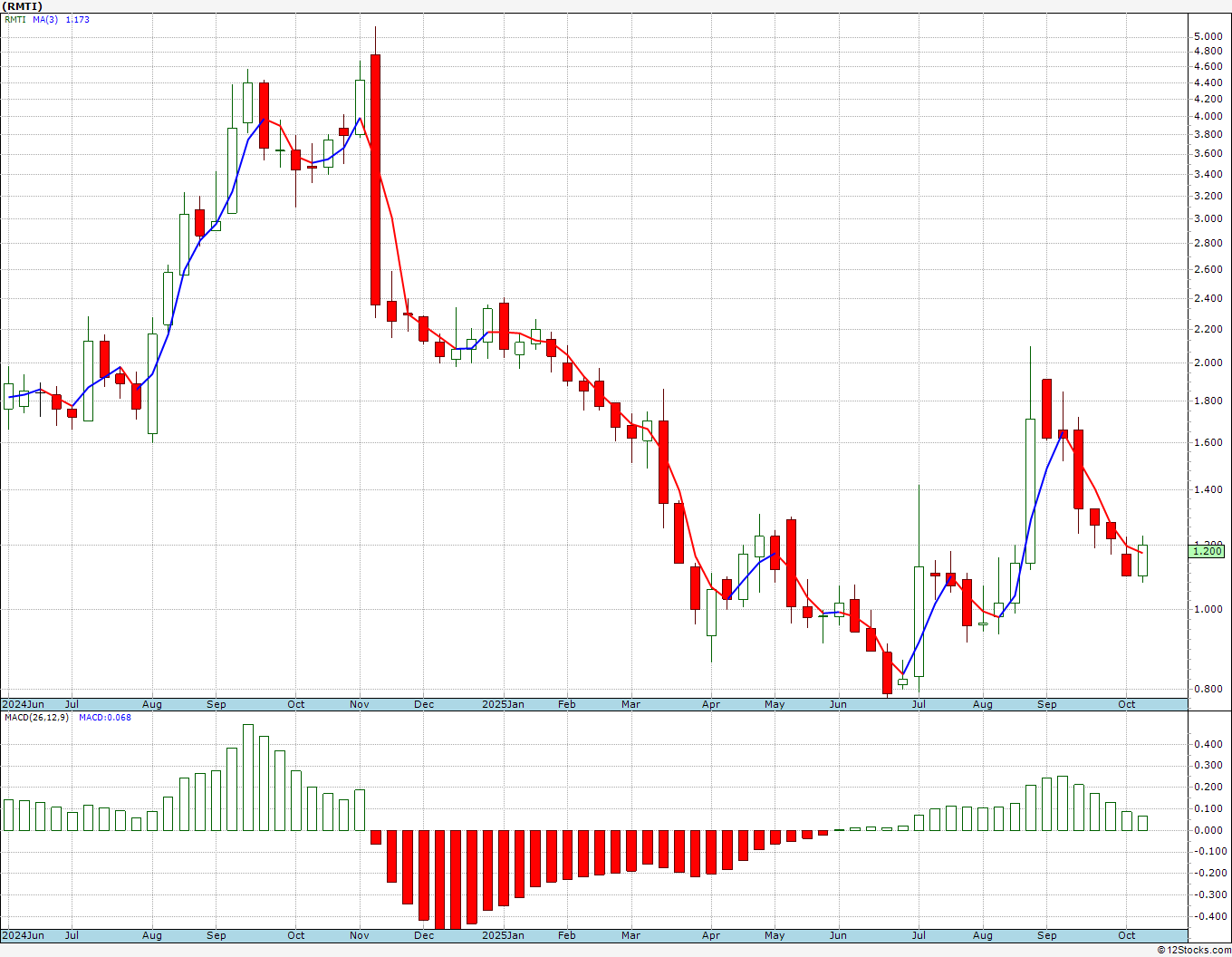Click the MA(3) moving average legend label
Image resolution: width=1232 pixels, height=957 pixels.
pos(45,19)
